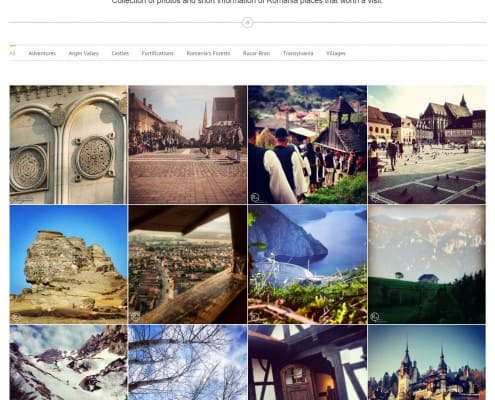This screenshot has height=400, width=495.
Task: Select the Villages filter
Action: (336, 53)
